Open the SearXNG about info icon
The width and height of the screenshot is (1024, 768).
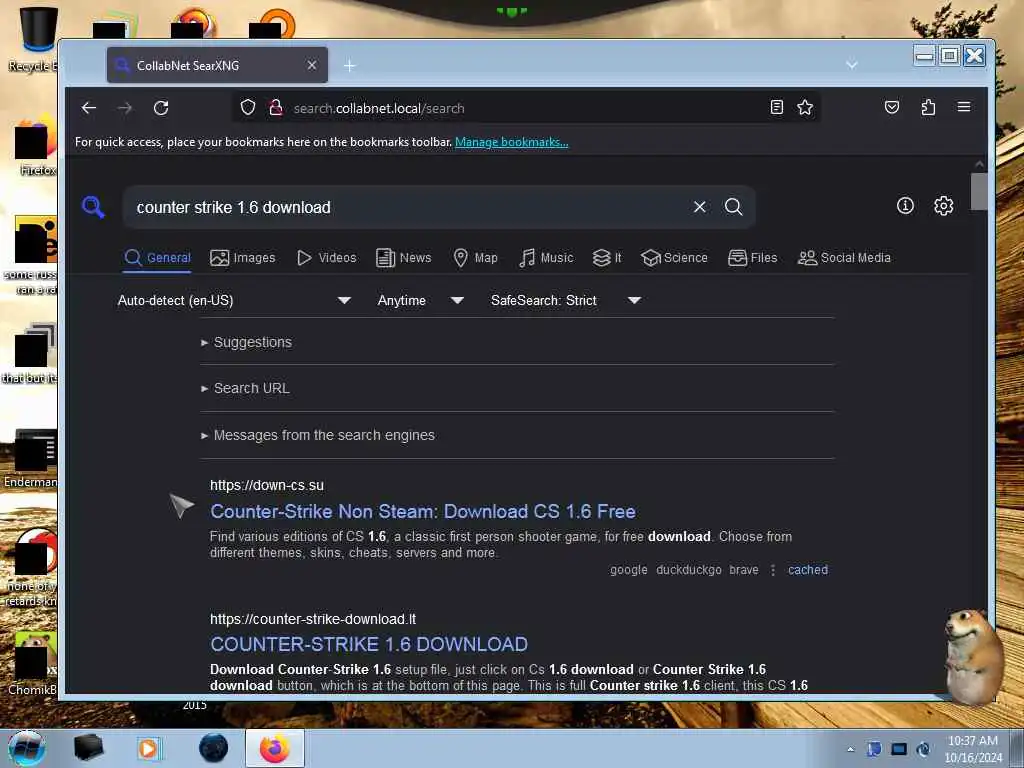pos(905,206)
